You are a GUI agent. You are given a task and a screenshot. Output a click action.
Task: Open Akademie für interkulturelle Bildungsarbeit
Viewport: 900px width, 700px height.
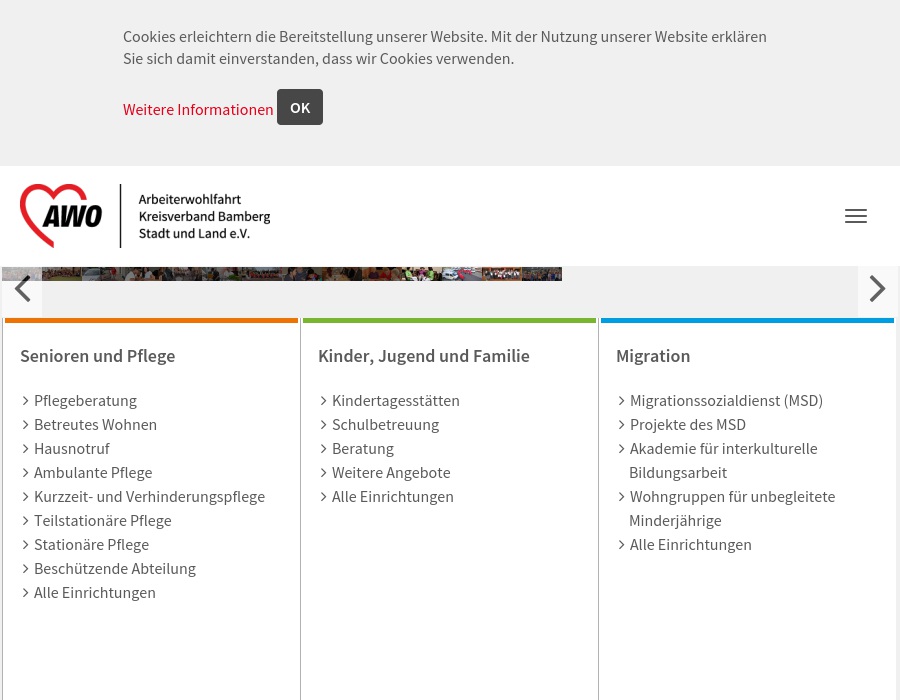(x=723, y=449)
